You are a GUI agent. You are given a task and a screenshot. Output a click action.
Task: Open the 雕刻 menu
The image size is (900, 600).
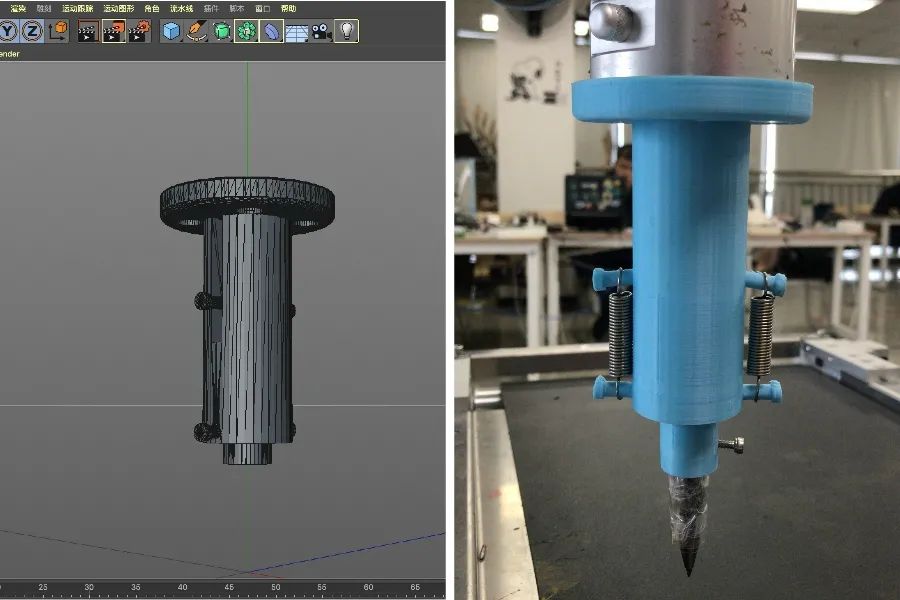pos(44,8)
